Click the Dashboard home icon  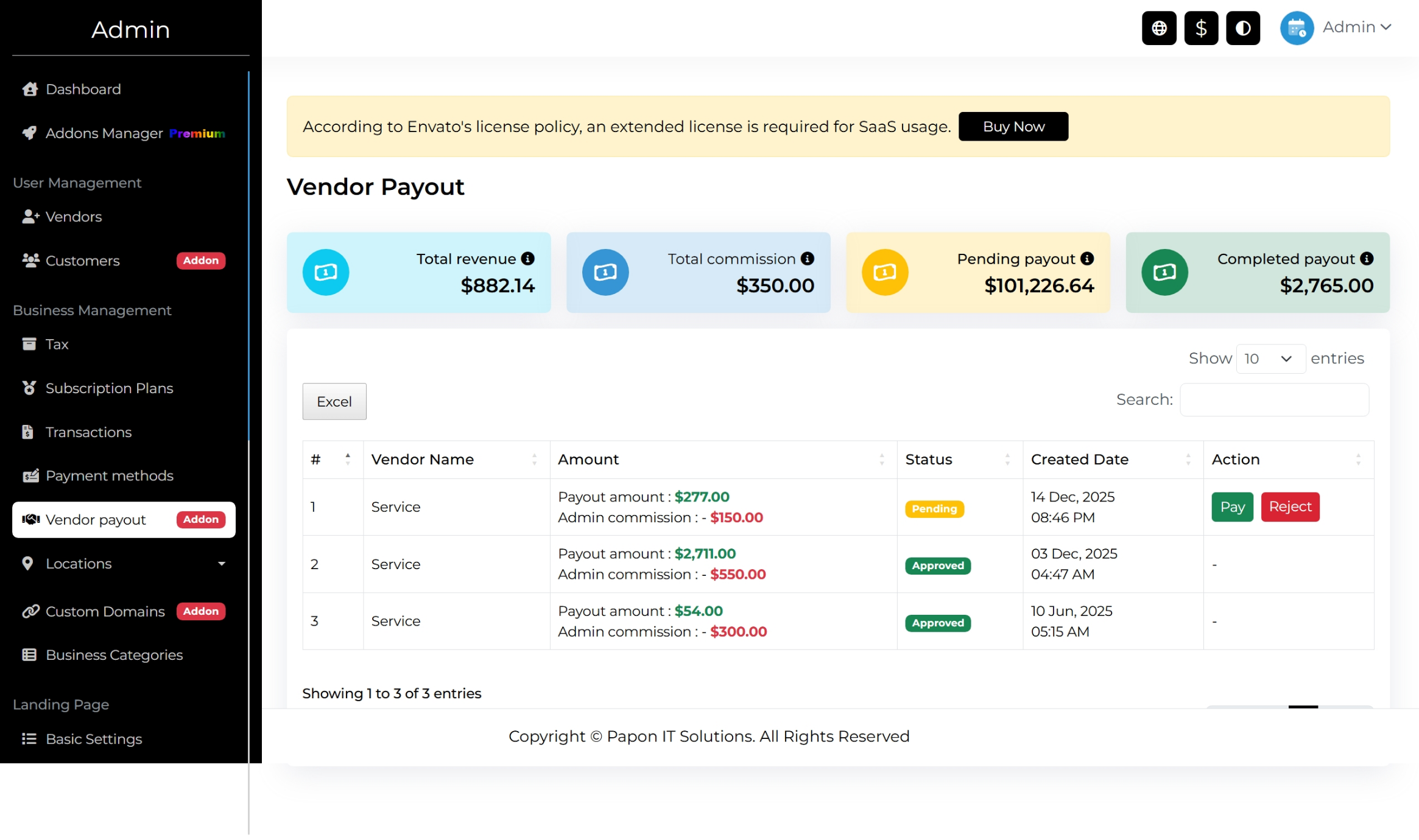tap(30, 89)
